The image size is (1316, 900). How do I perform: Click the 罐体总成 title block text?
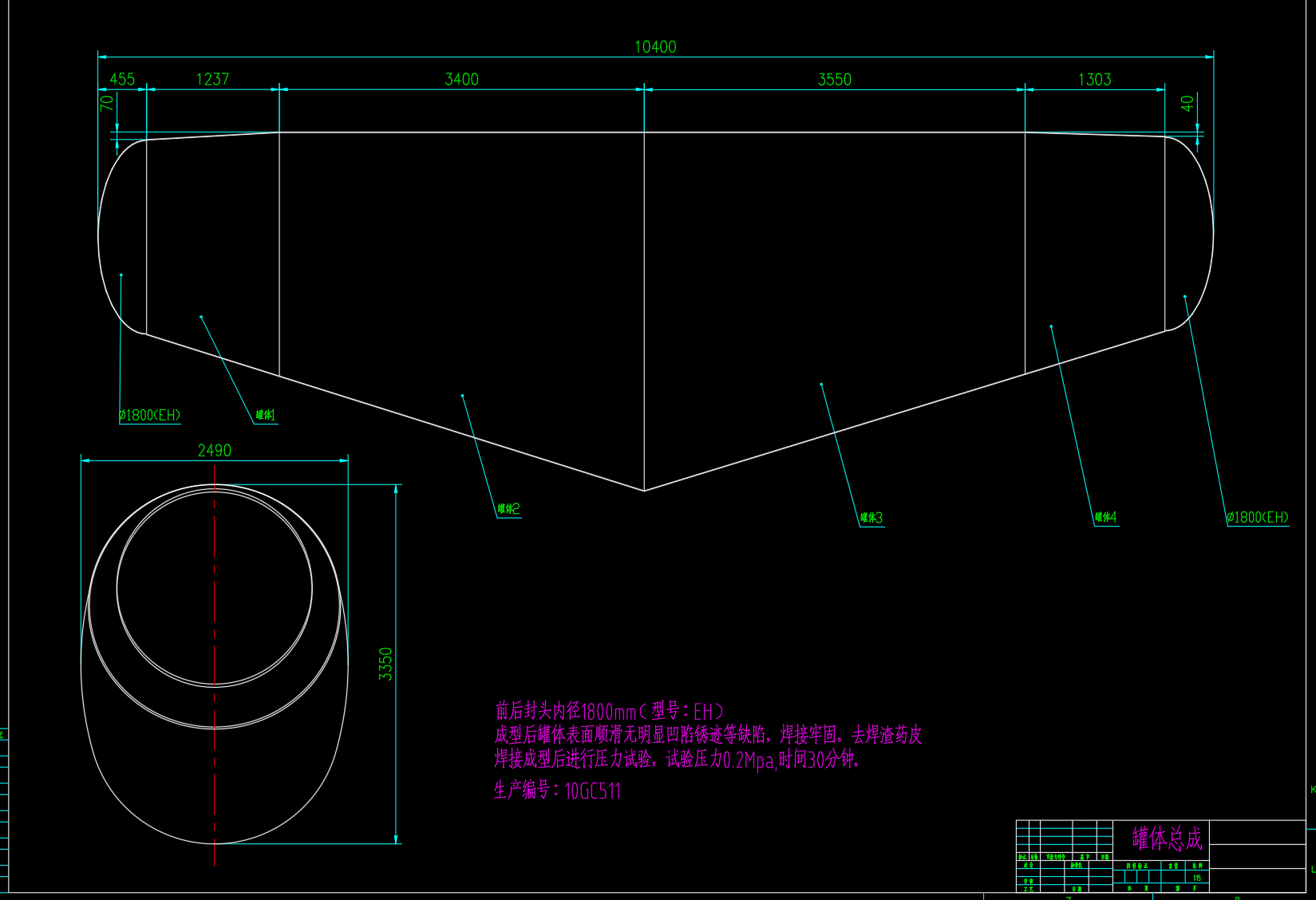click(x=1167, y=839)
